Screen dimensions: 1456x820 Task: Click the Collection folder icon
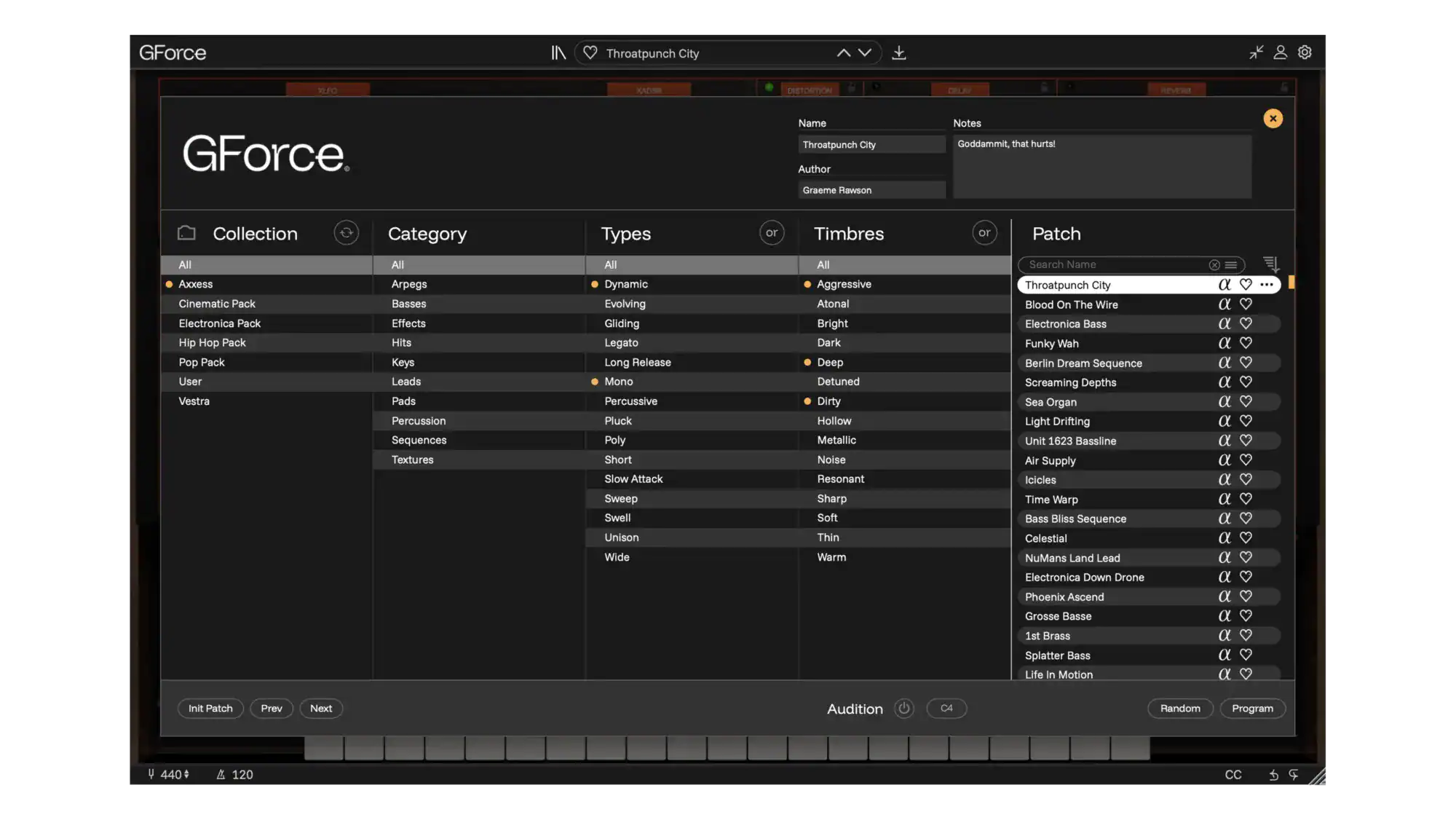click(186, 233)
